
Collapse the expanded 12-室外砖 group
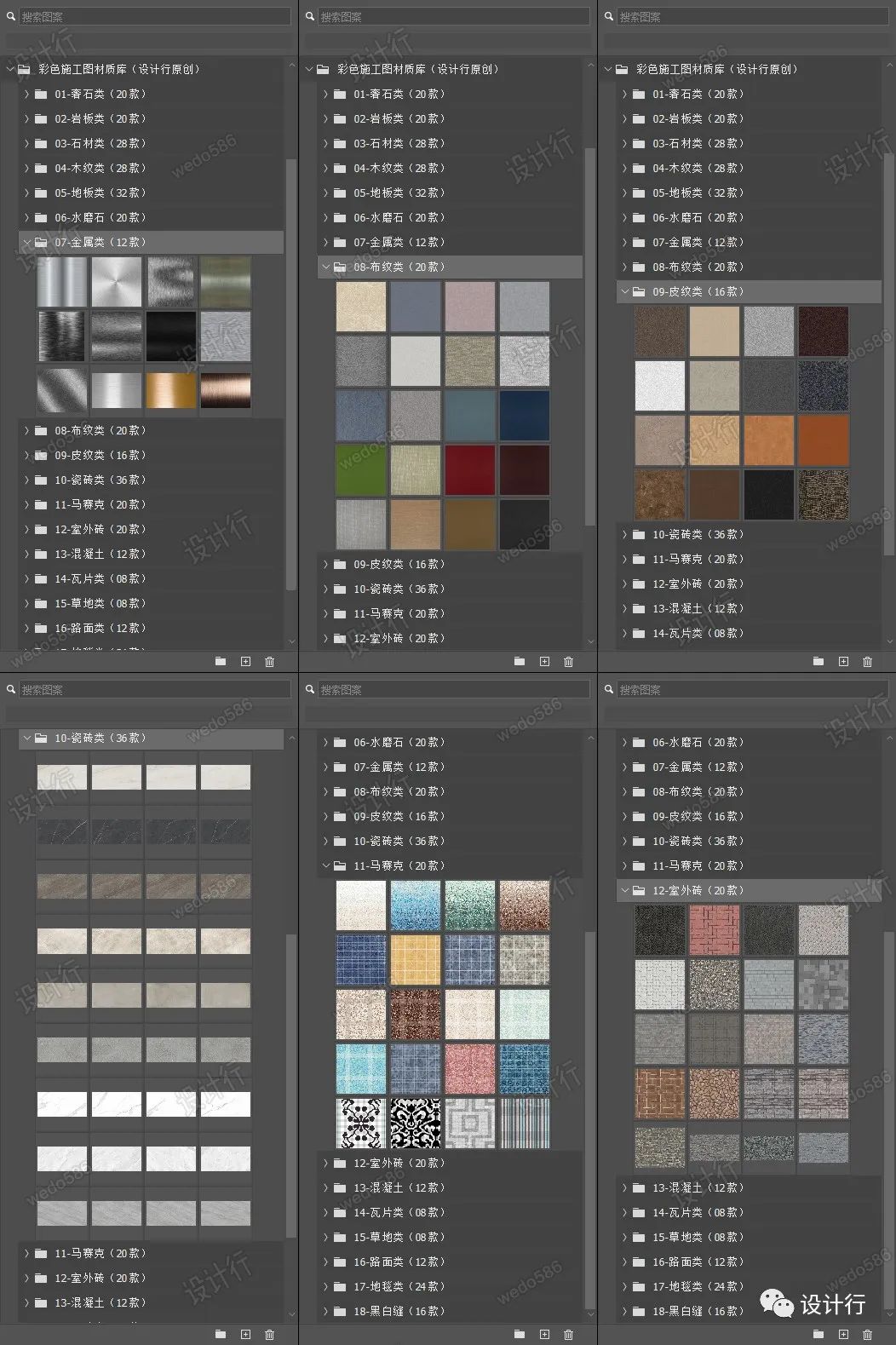tap(624, 890)
